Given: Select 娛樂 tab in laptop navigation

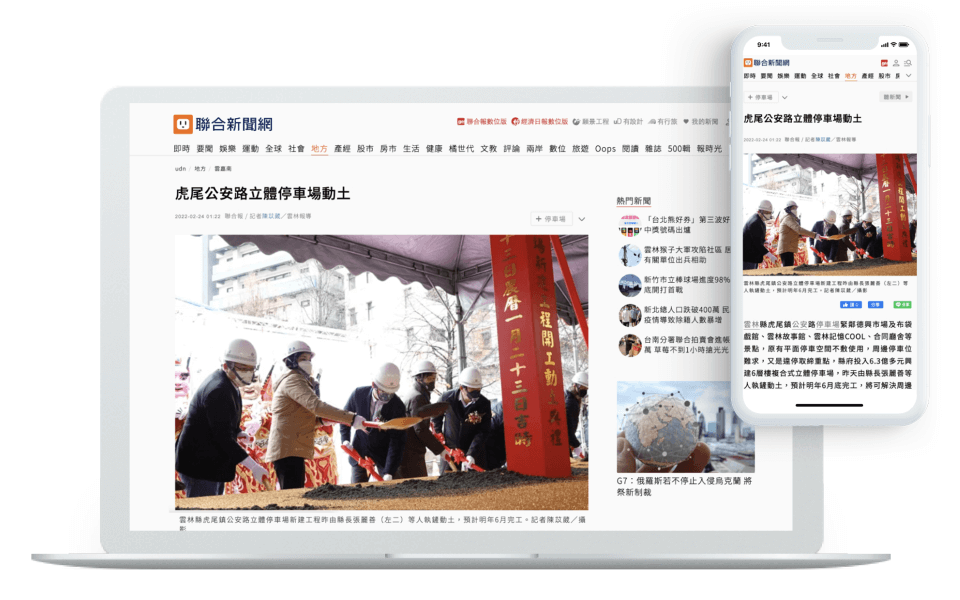Looking at the screenshot, I should 227,149.
